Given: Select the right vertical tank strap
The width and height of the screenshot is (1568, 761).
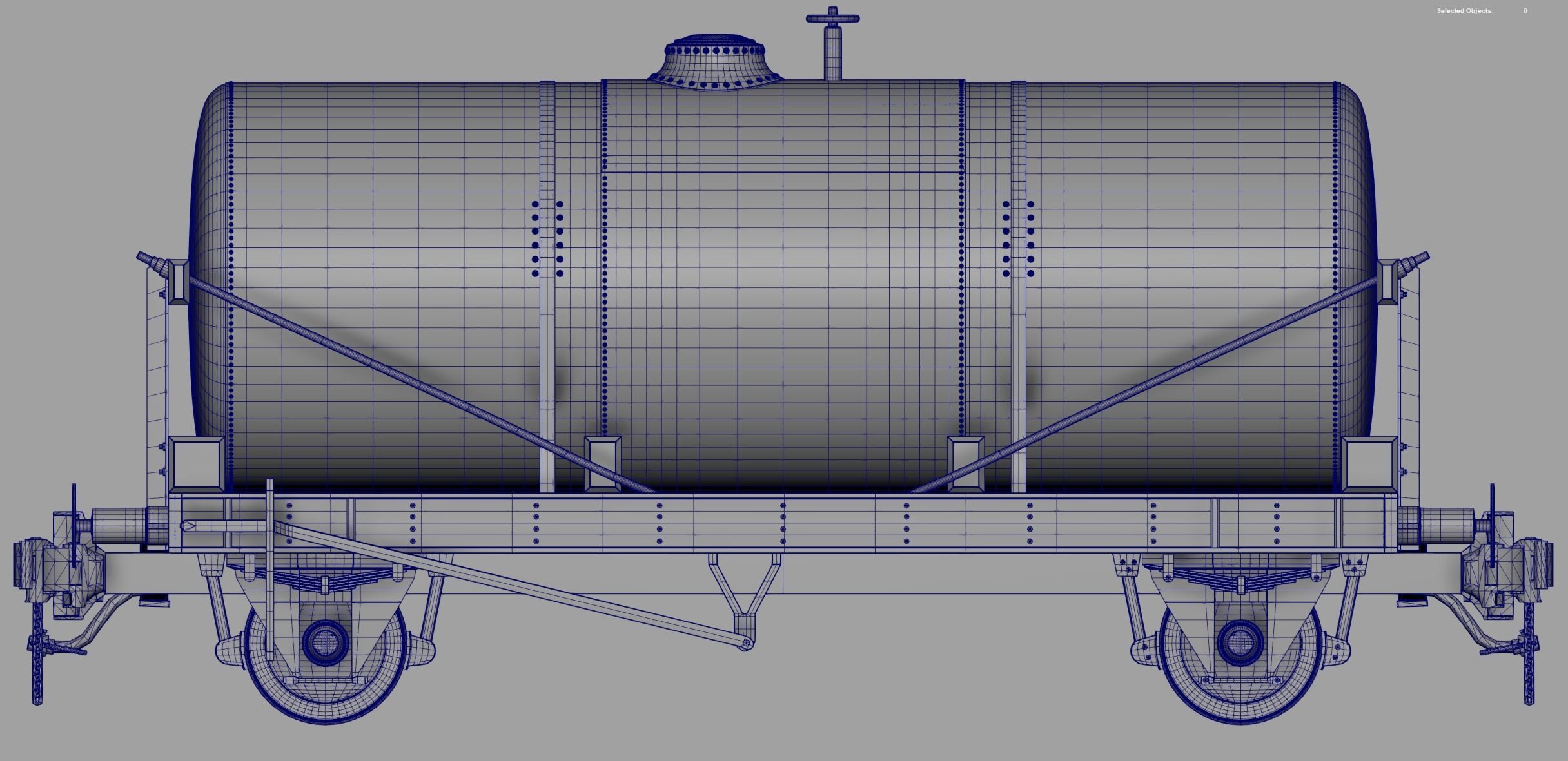Looking at the screenshot, I should coord(1019,287).
